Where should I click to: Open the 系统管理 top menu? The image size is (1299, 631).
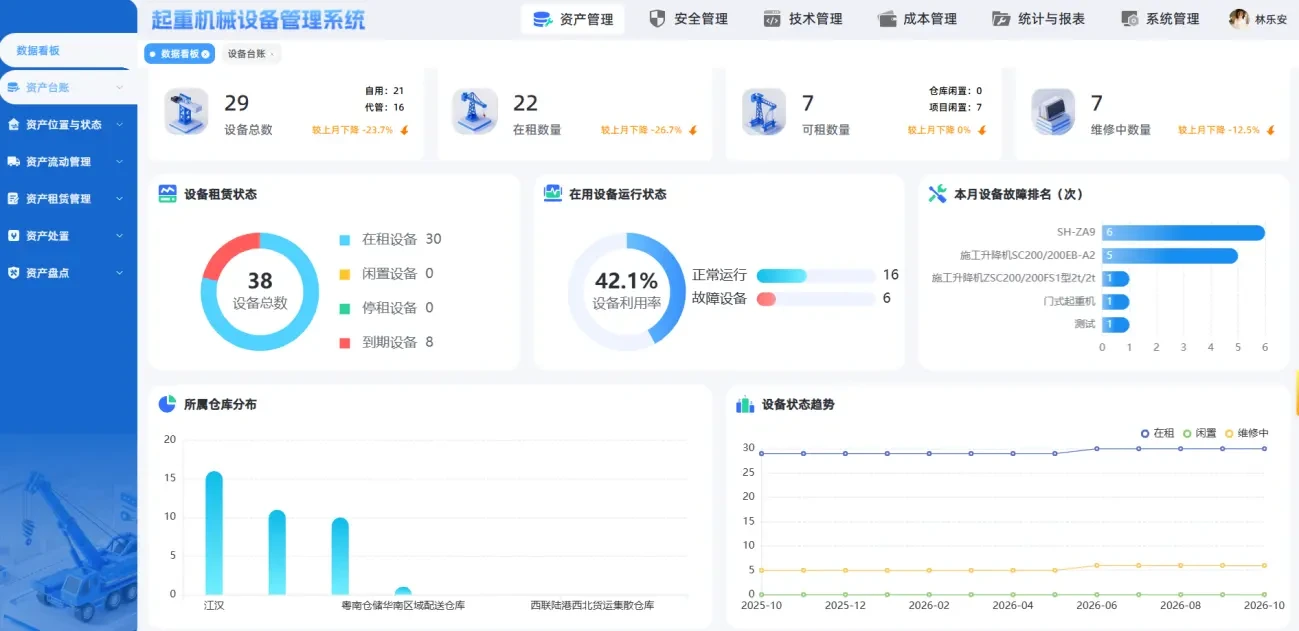(1160, 19)
